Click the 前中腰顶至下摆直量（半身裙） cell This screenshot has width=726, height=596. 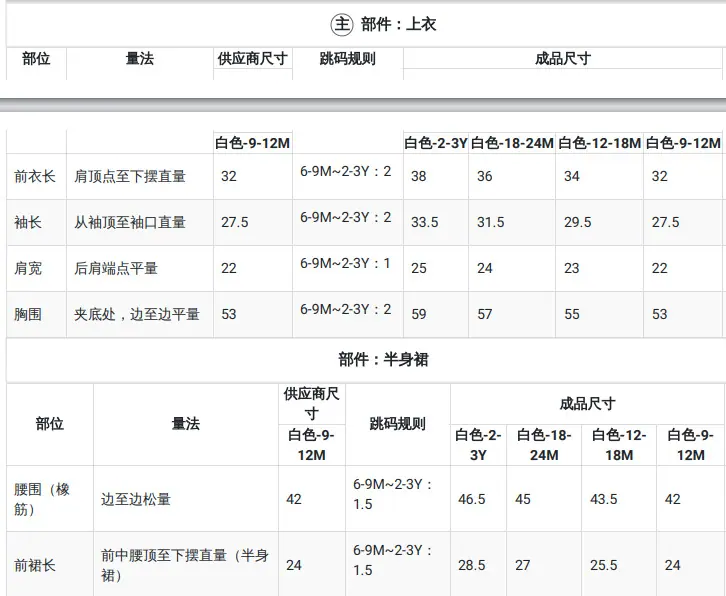tap(185, 565)
